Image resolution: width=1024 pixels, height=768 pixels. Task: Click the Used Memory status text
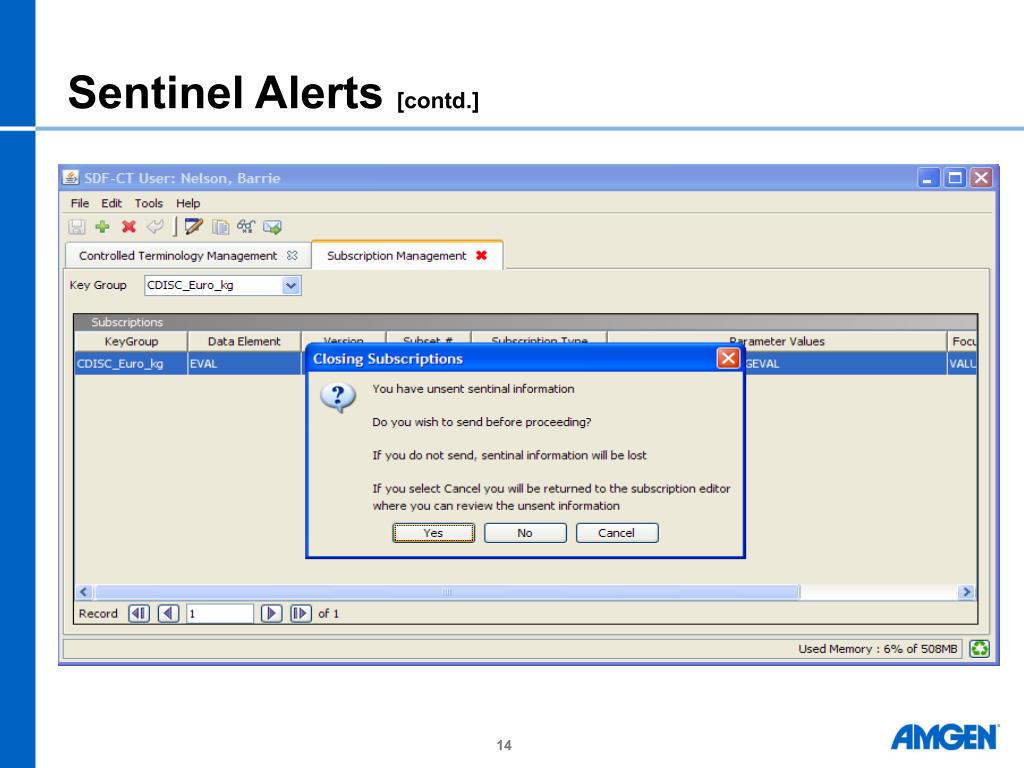click(877, 648)
